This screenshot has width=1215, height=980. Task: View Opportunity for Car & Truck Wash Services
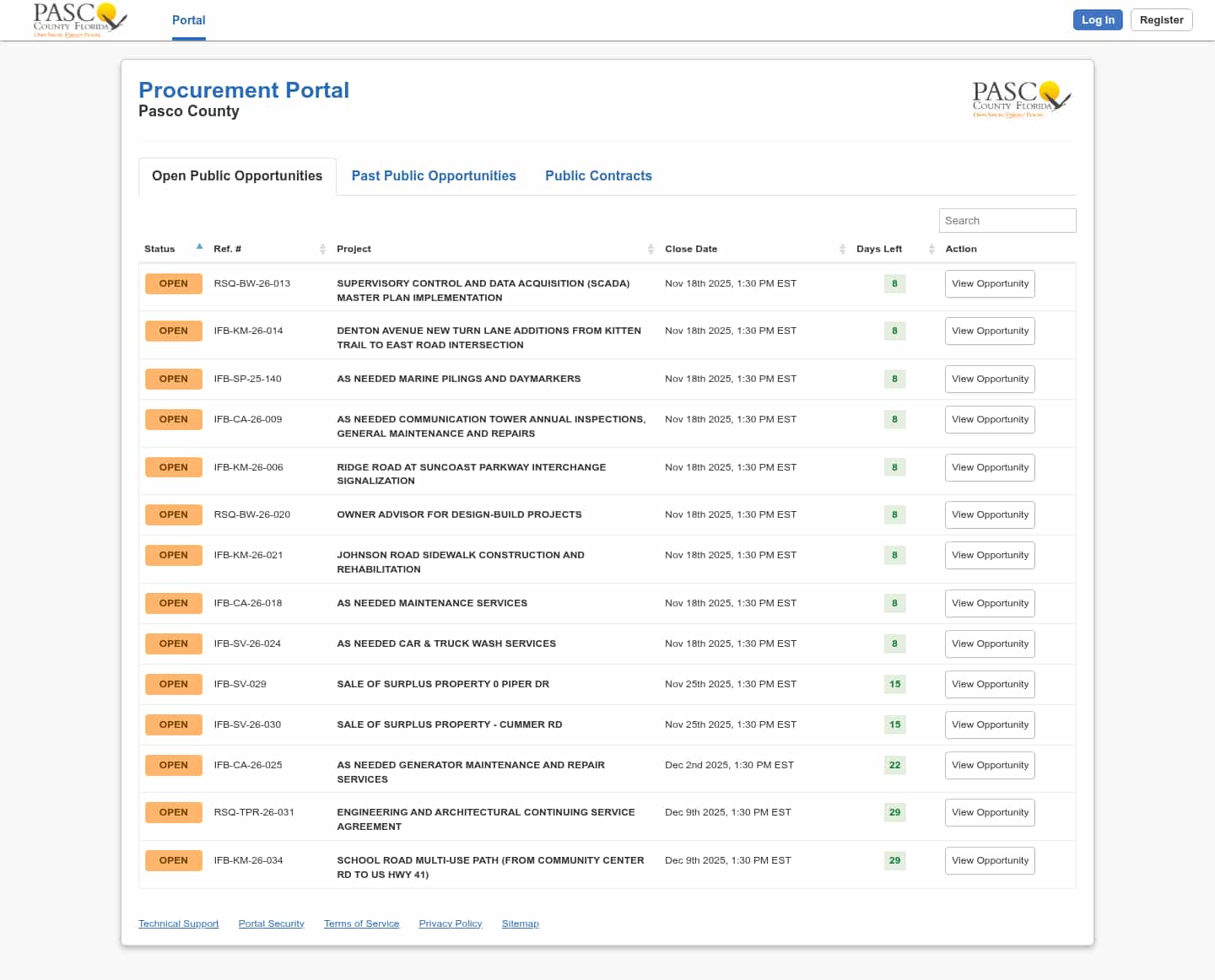click(x=989, y=644)
